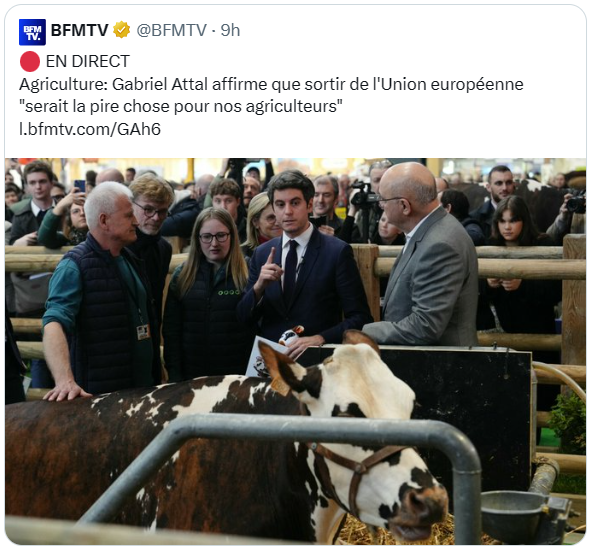Open the @BFMTV handle profile
This screenshot has height=548, width=589.
pos(171,30)
